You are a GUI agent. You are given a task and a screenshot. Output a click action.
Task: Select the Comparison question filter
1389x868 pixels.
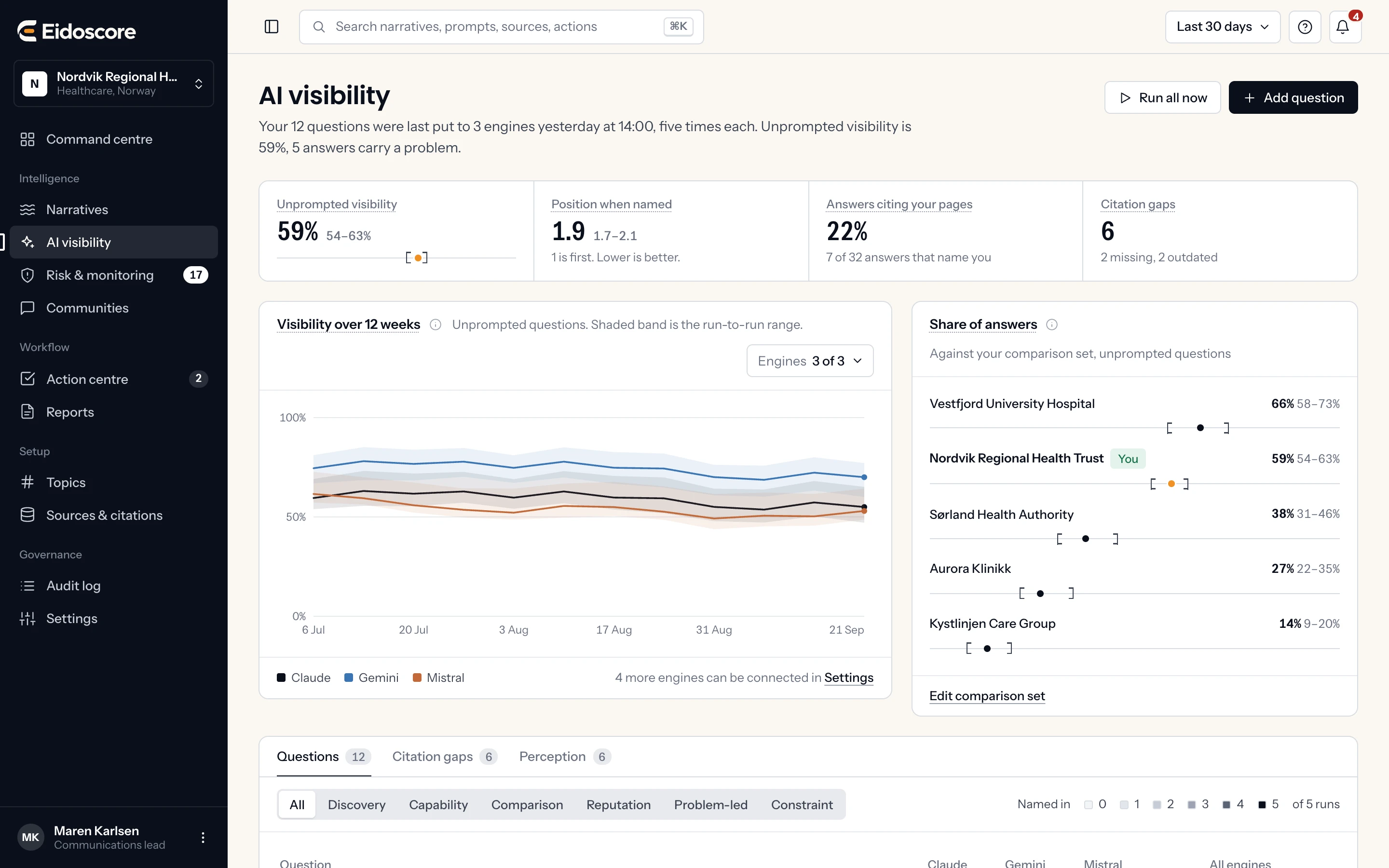point(527,804)
